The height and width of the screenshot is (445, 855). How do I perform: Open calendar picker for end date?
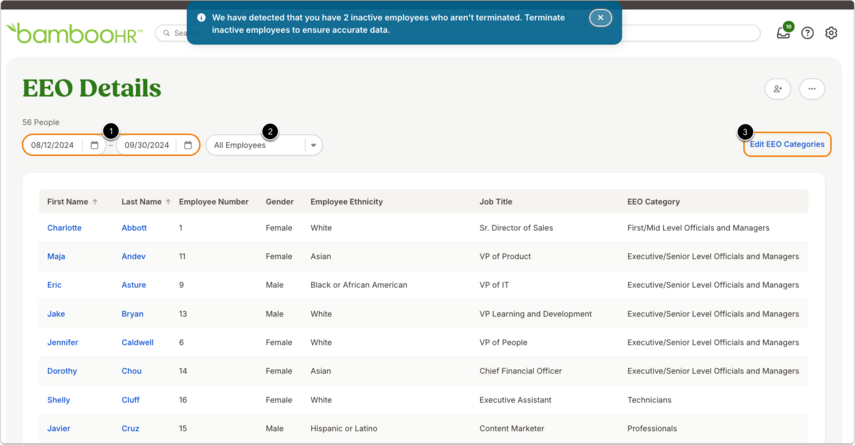(x=188, y=145)
